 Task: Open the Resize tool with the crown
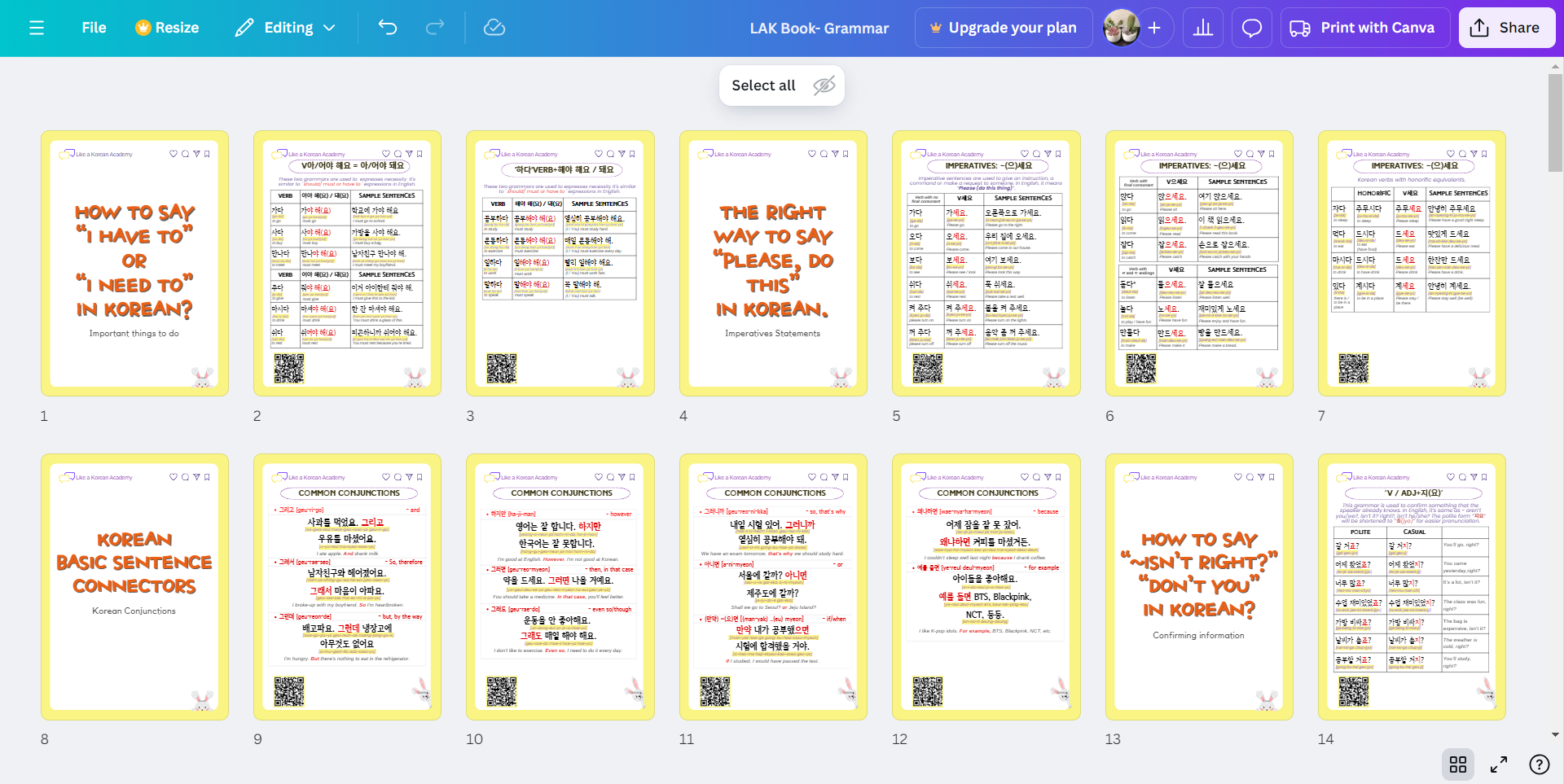click(x=167, y=28)
